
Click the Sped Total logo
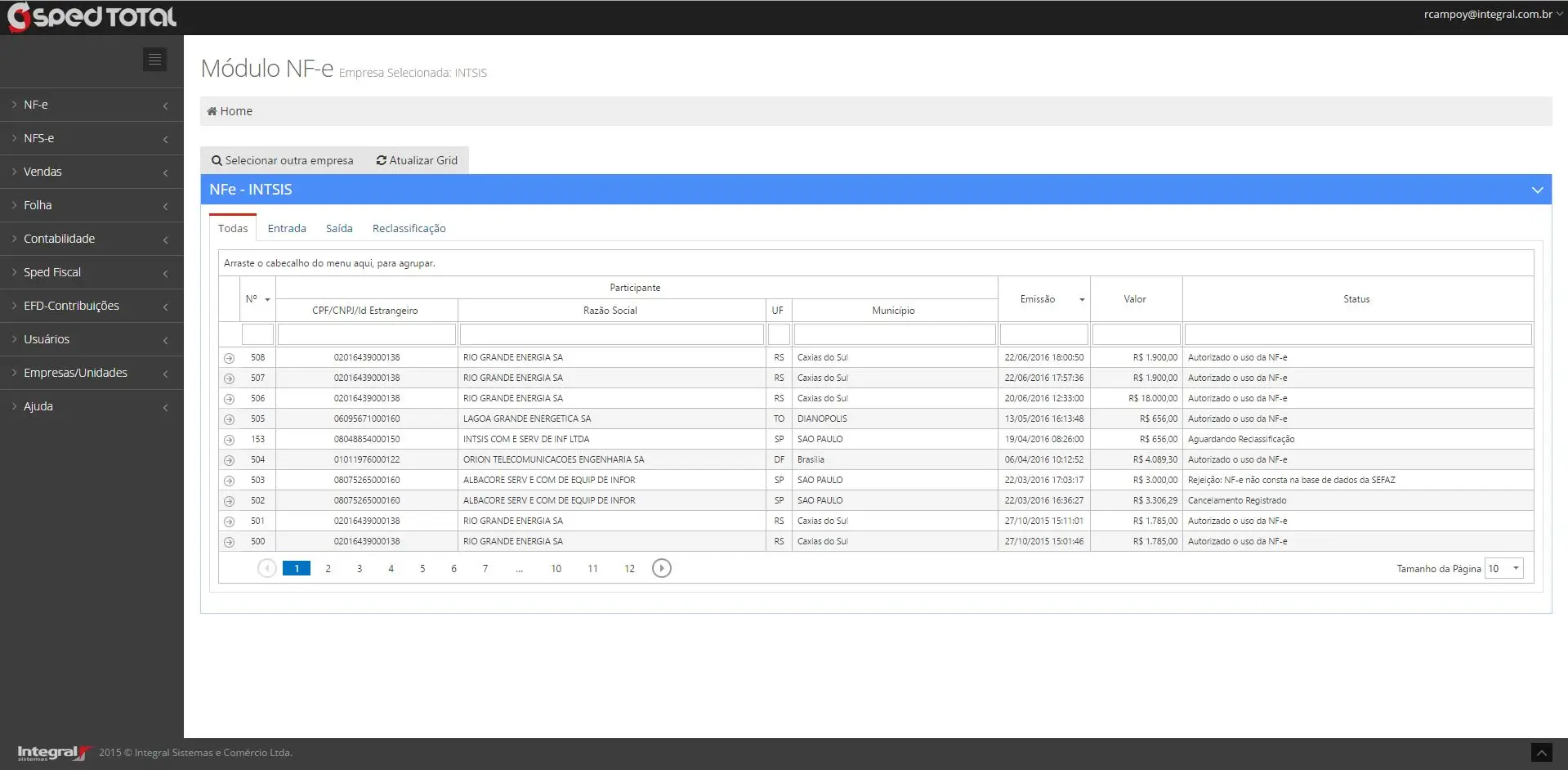tap(92, 17)
